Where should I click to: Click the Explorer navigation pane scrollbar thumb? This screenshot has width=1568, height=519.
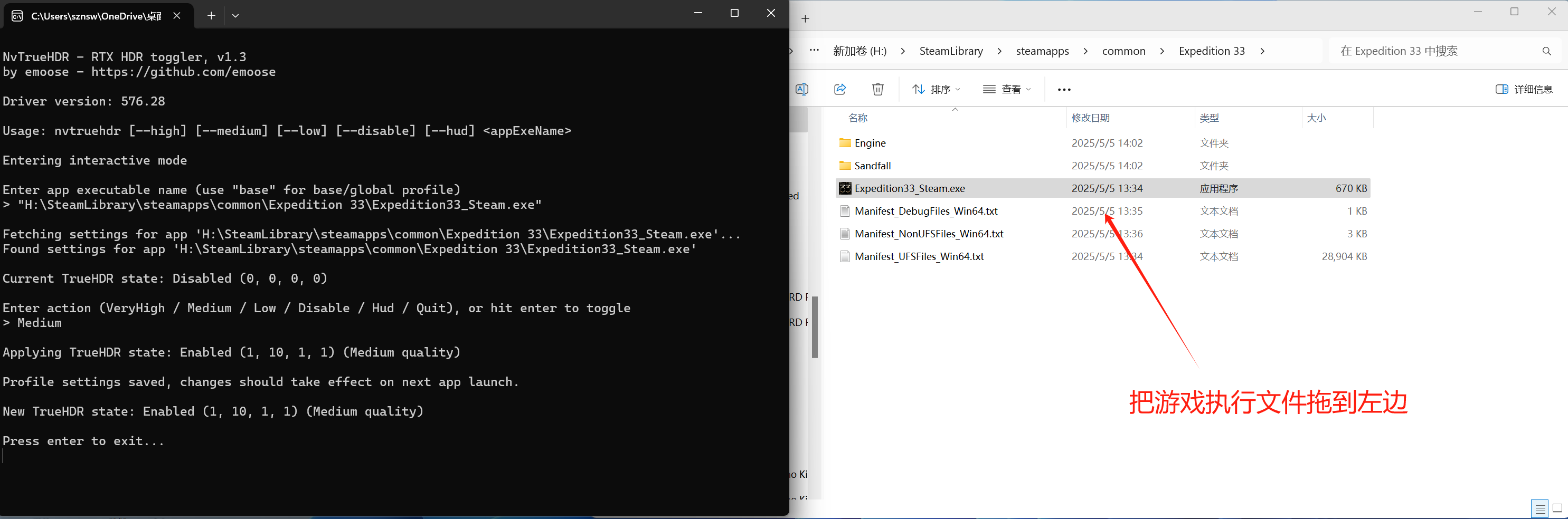click(x=815, y=328)
